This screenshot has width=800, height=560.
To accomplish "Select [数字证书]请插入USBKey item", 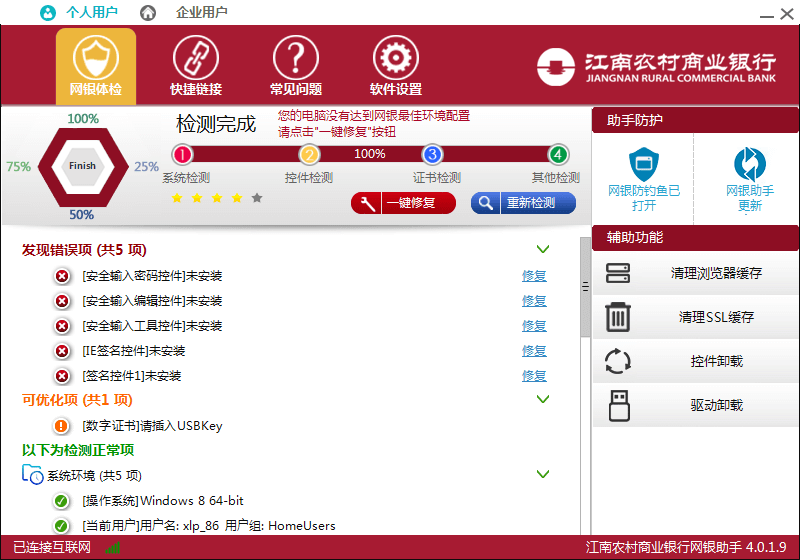I will 152,426.
